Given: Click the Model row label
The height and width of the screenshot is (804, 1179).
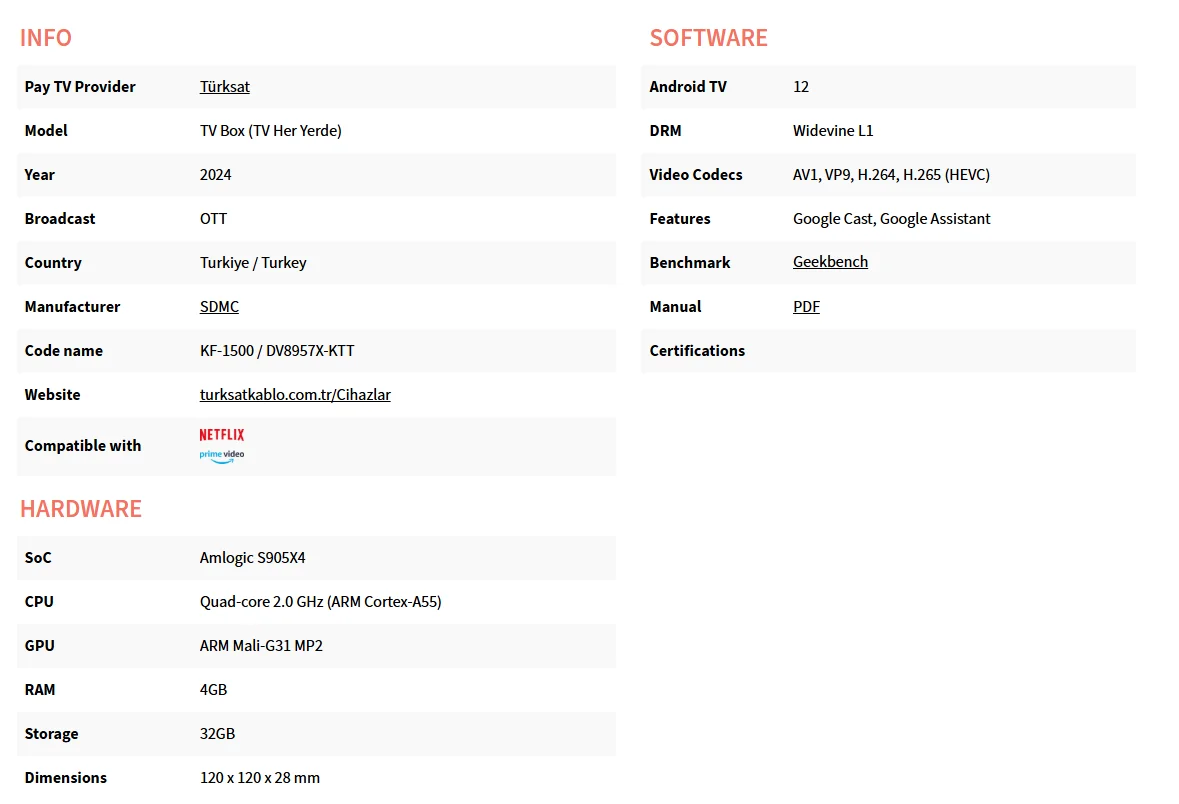Looking at the screenshot, I should click(x=46, y=131).
